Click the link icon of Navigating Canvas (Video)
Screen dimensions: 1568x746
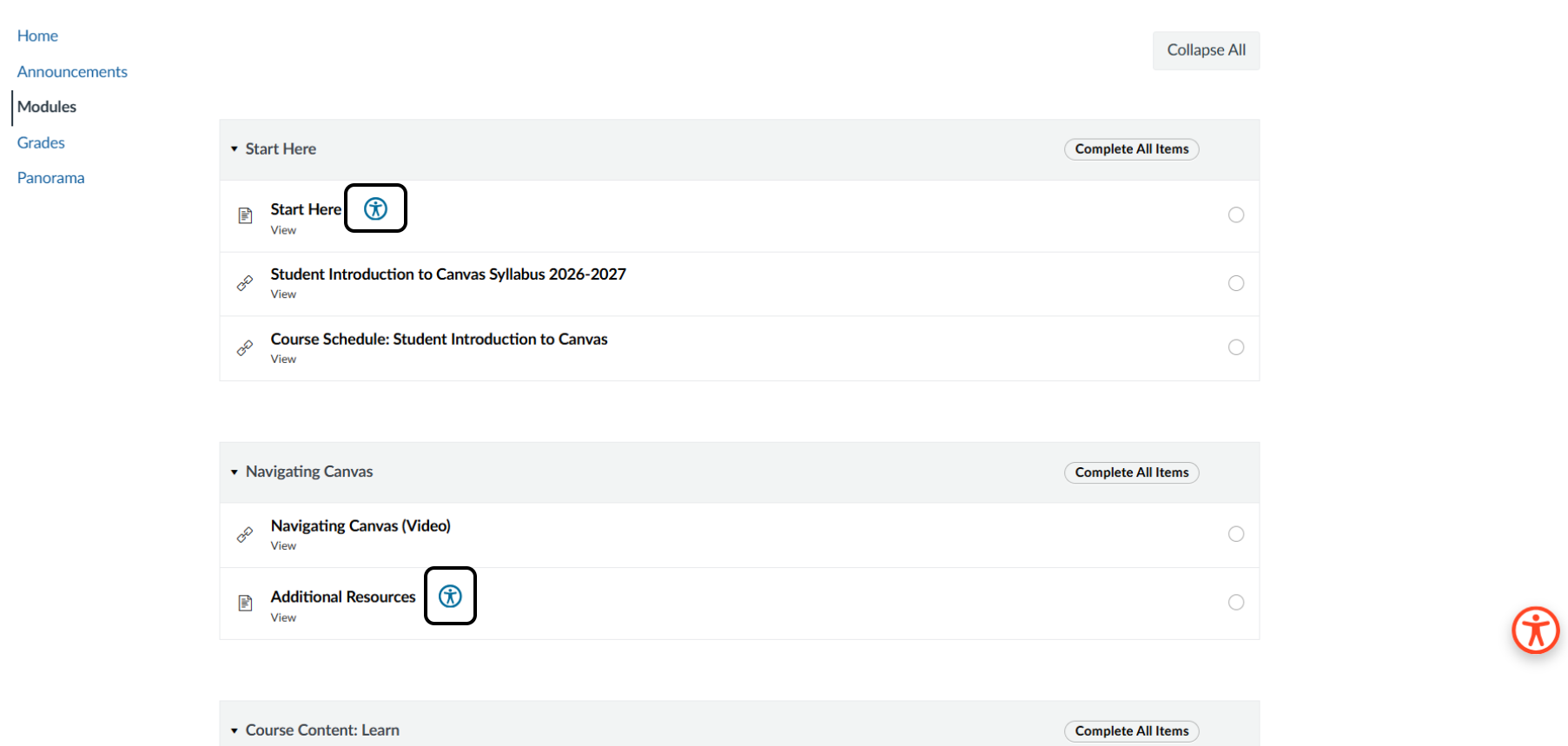coord(246,535)
